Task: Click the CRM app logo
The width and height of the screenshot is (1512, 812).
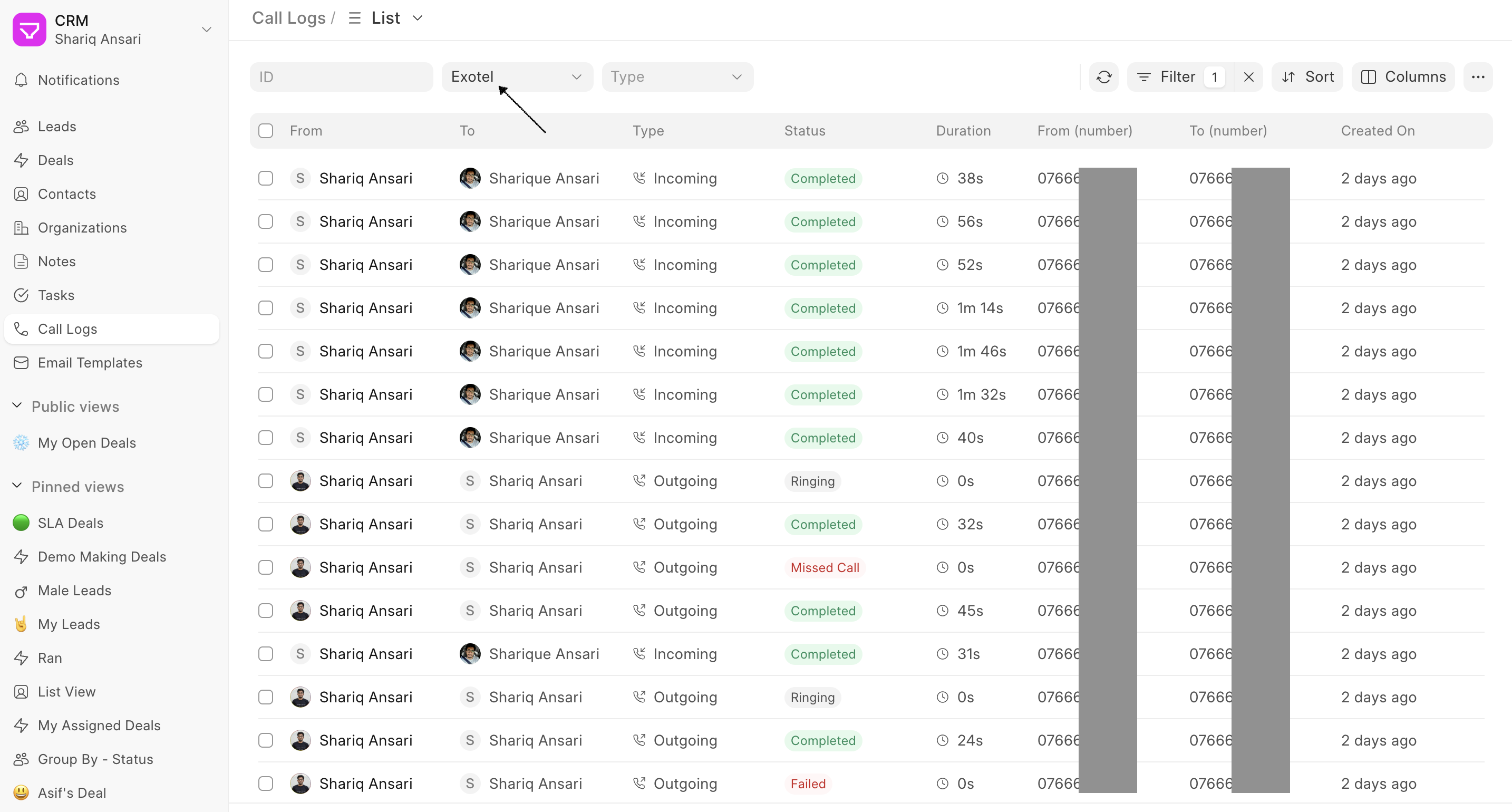Action: [29, 30]
